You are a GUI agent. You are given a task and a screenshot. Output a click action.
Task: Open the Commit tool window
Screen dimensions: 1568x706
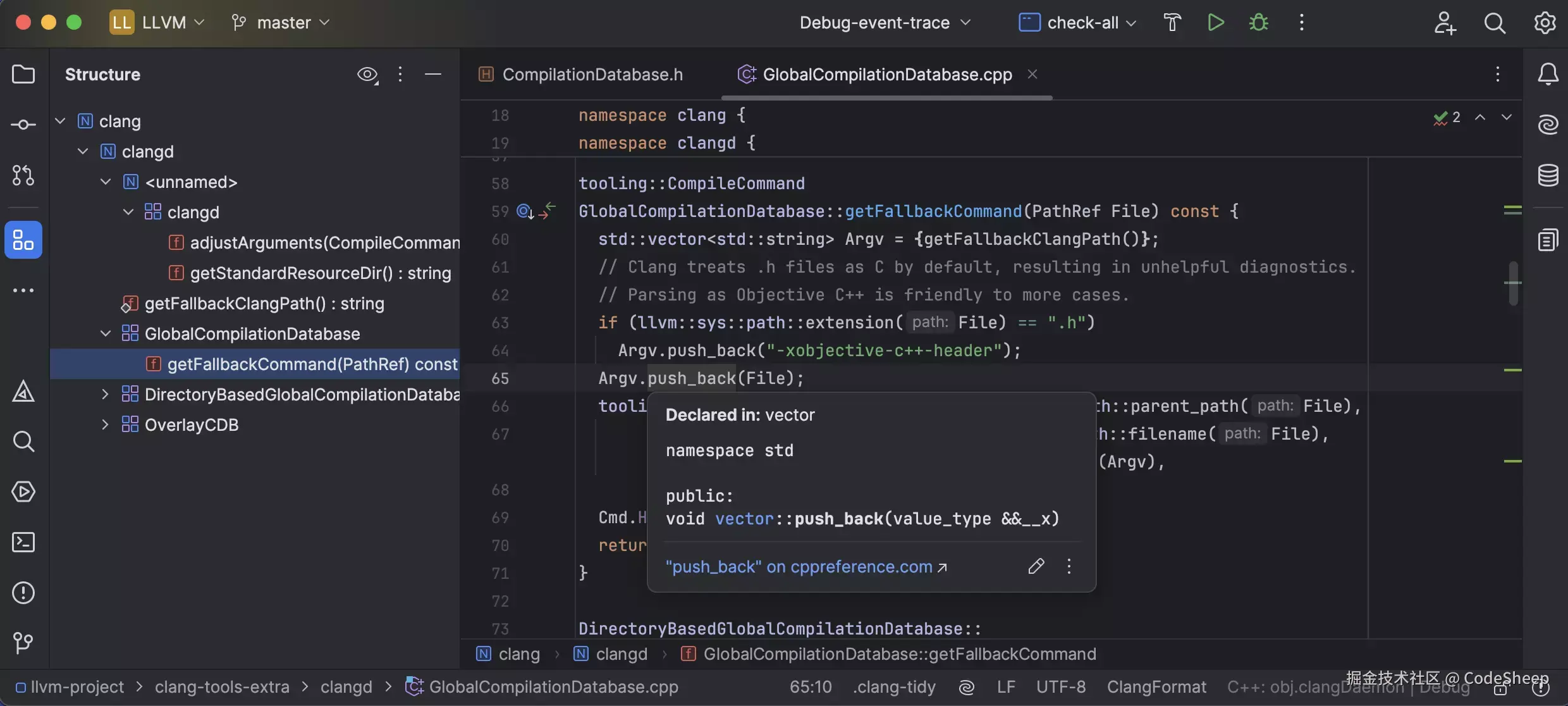pyautogui.click(x=23, y=125)
